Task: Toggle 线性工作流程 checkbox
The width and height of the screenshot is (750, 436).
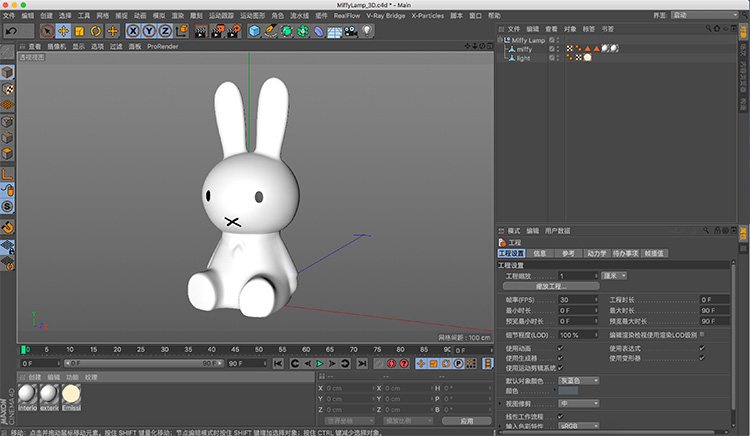Action: [x=561, y=416]
